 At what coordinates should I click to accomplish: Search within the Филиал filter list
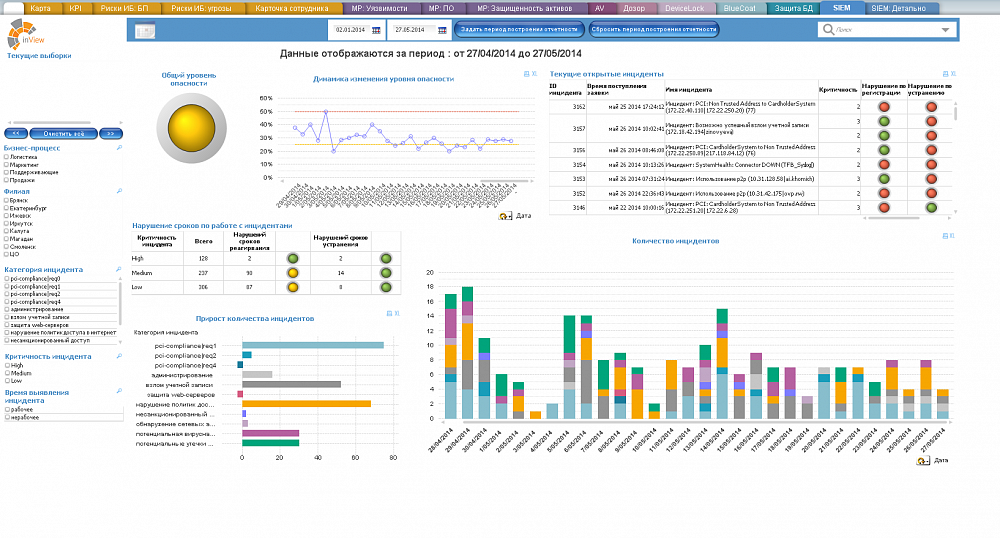119,191
